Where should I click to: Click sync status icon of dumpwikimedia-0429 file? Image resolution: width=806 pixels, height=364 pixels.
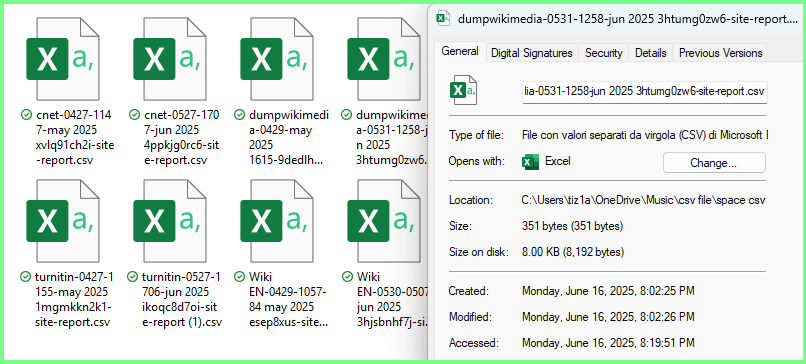240,115
